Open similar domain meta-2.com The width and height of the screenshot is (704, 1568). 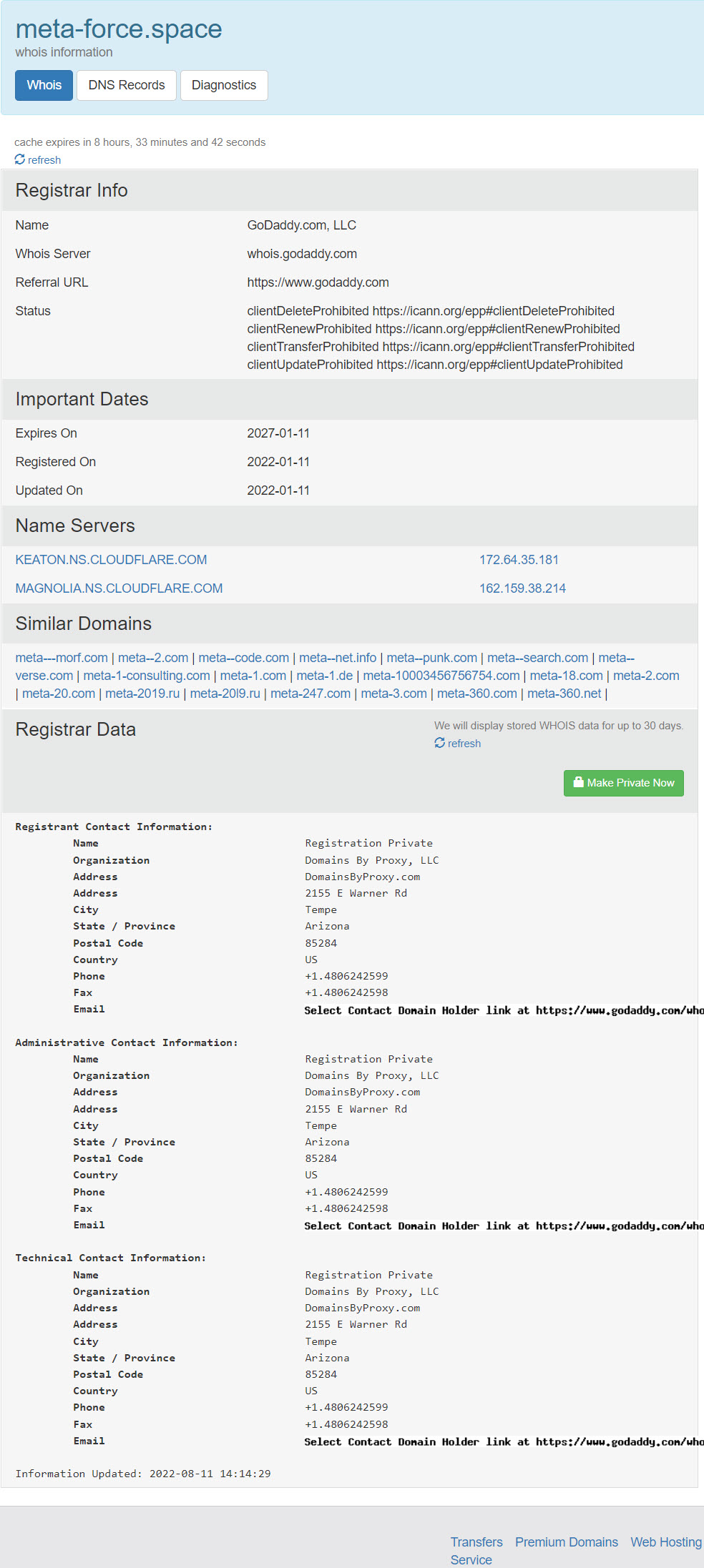pyautogui.click(x=646, y=676)
